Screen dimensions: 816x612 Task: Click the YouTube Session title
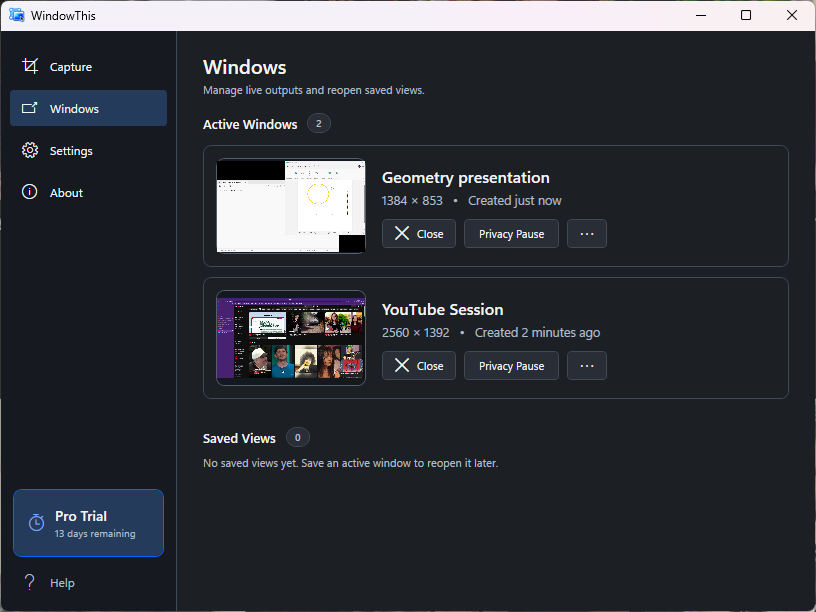click(442, 310)
